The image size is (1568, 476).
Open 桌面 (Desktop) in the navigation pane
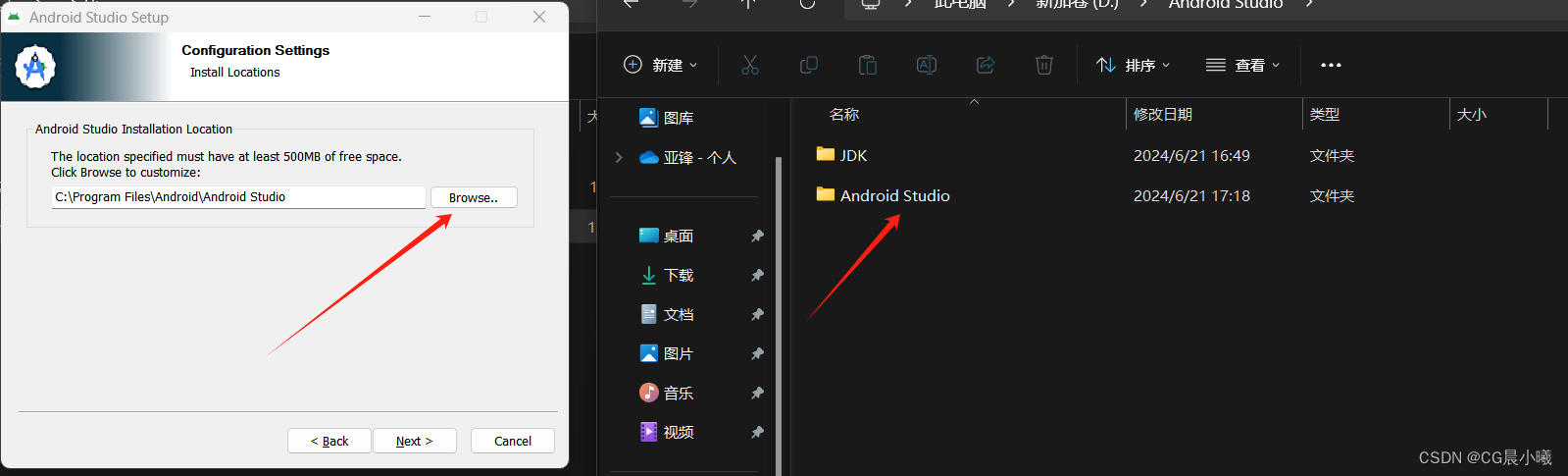pyautogui.click(x=679, y=236)
